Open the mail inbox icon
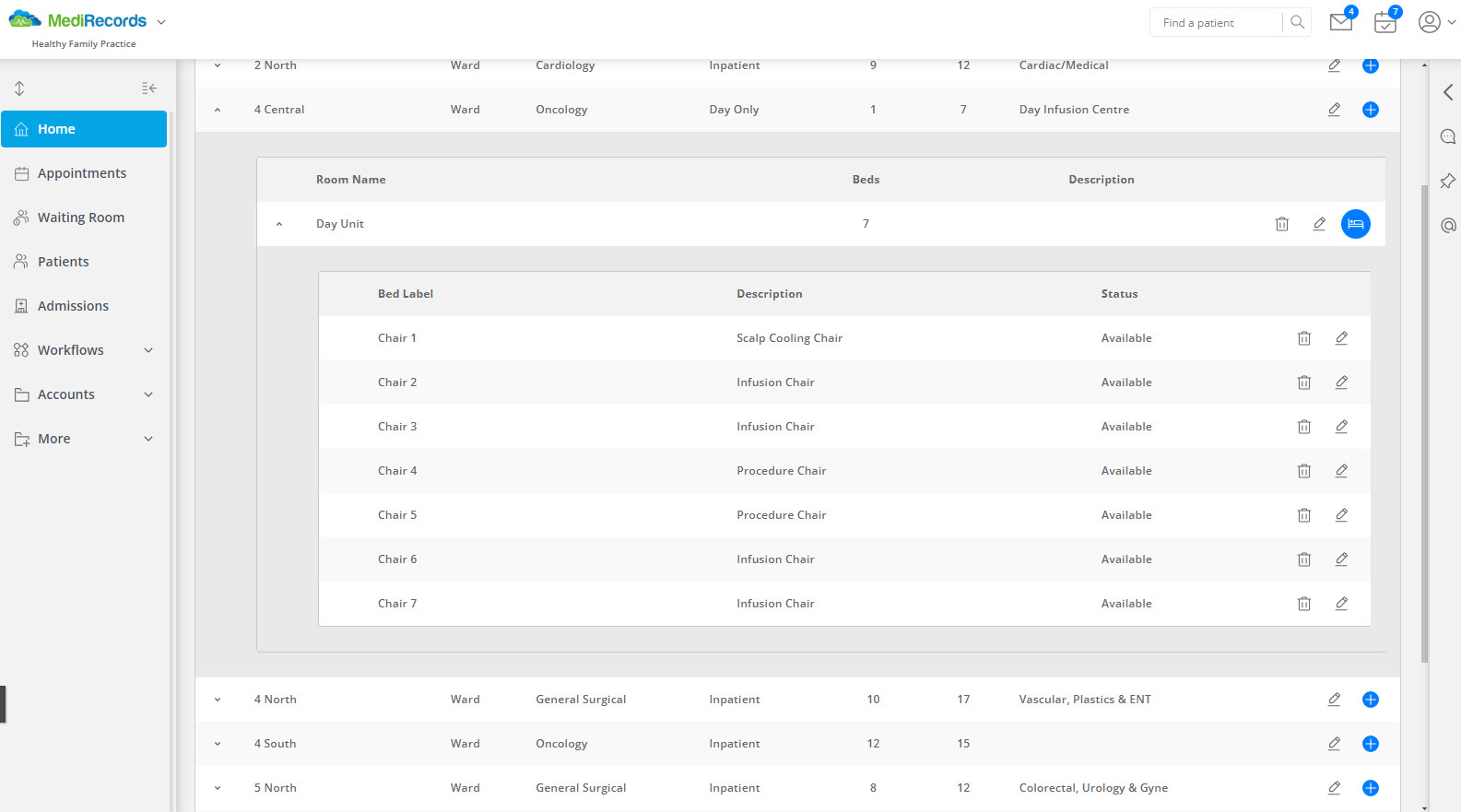The image size is (1461, 812). coord(1340,23)
